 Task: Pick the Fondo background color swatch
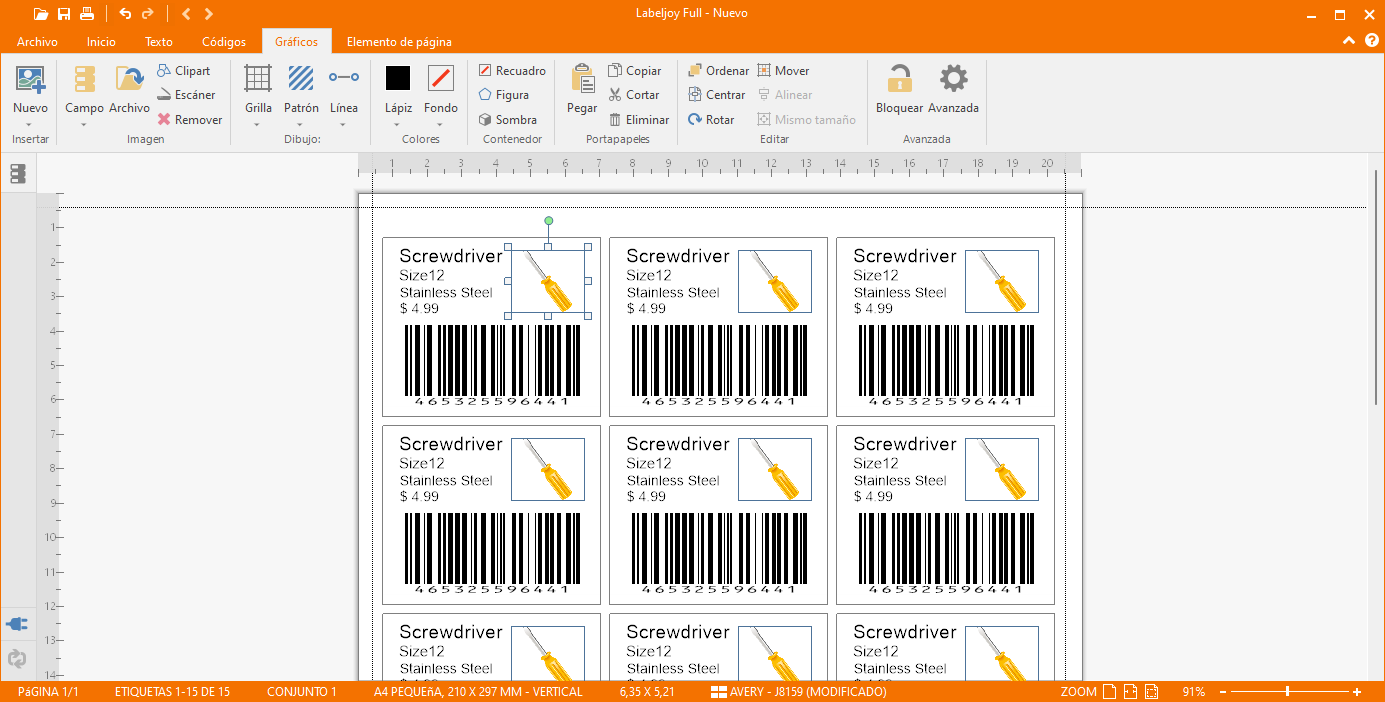point(441,78)
